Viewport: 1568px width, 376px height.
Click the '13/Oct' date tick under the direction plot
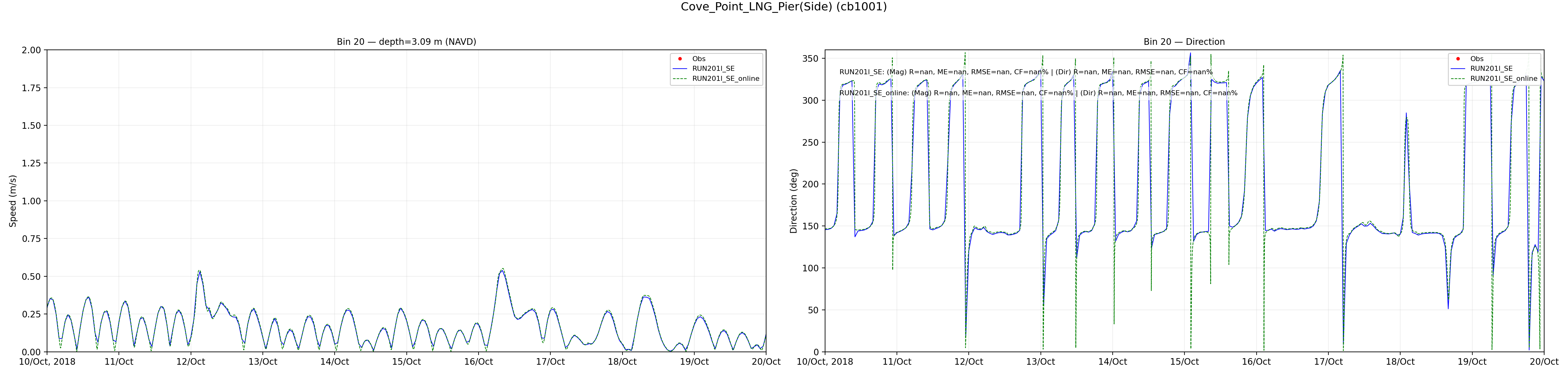tap(1040, 361)
